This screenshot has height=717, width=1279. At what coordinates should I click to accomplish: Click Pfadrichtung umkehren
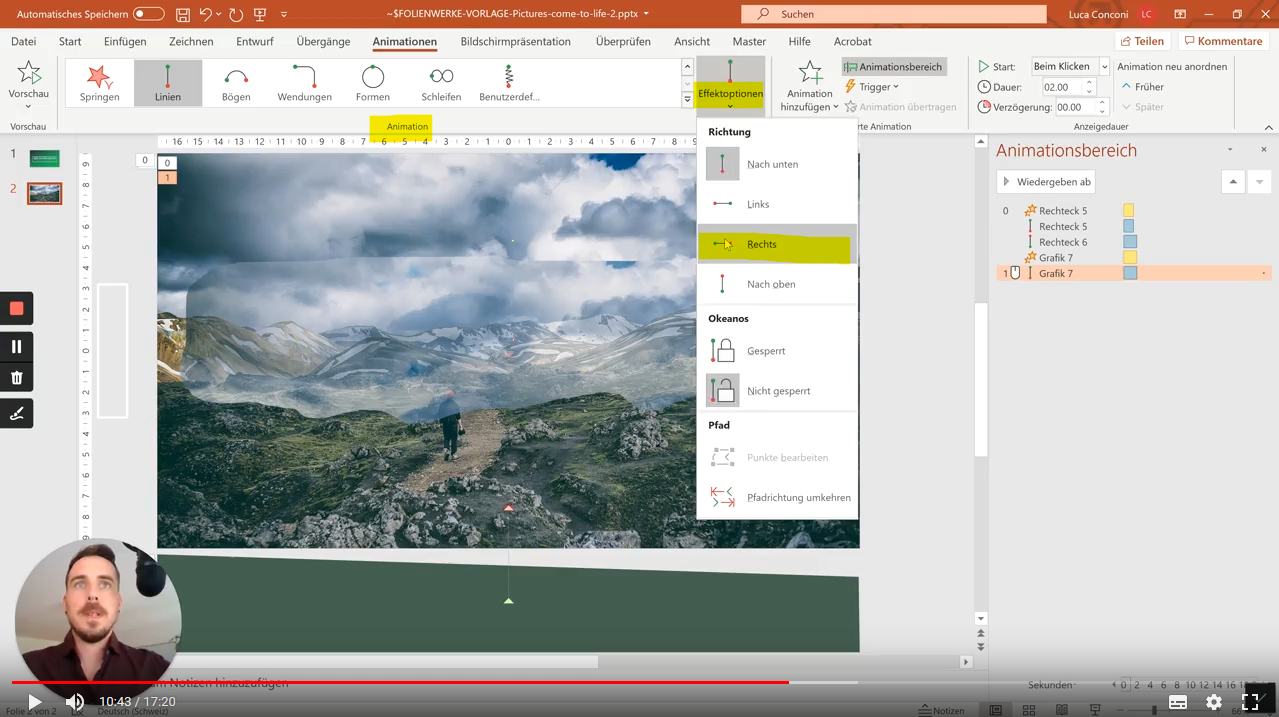777,497
